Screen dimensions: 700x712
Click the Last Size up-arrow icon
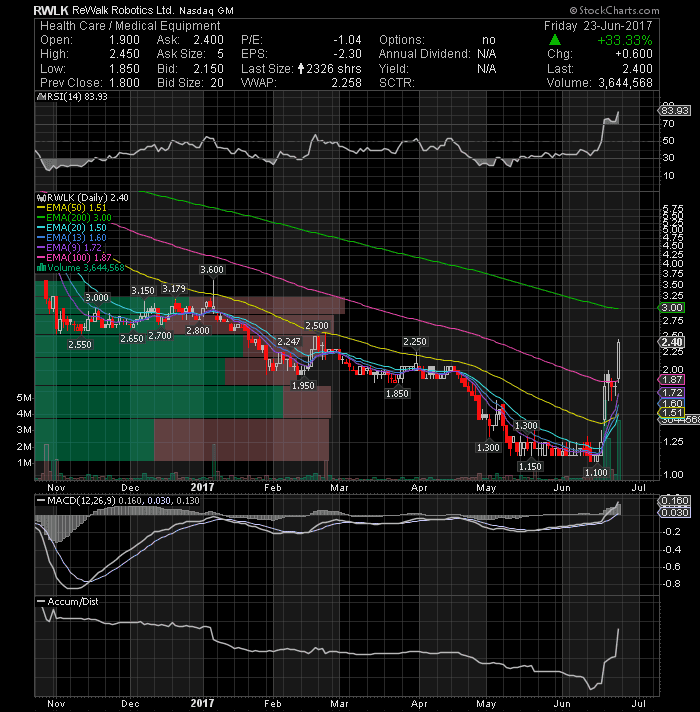click(301, 69)
